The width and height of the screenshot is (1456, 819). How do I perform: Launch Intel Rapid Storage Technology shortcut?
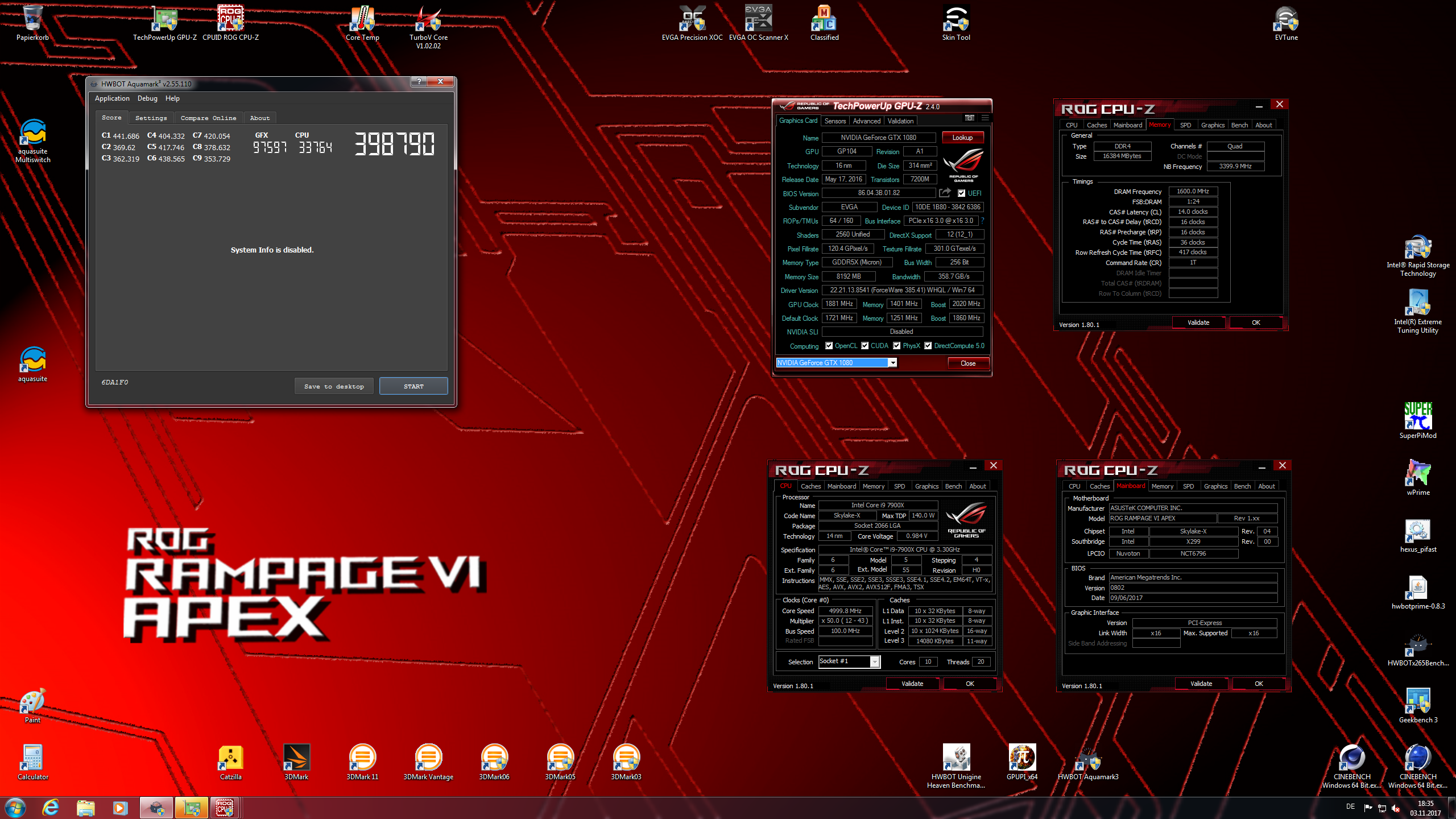[x=1418, y=255]
